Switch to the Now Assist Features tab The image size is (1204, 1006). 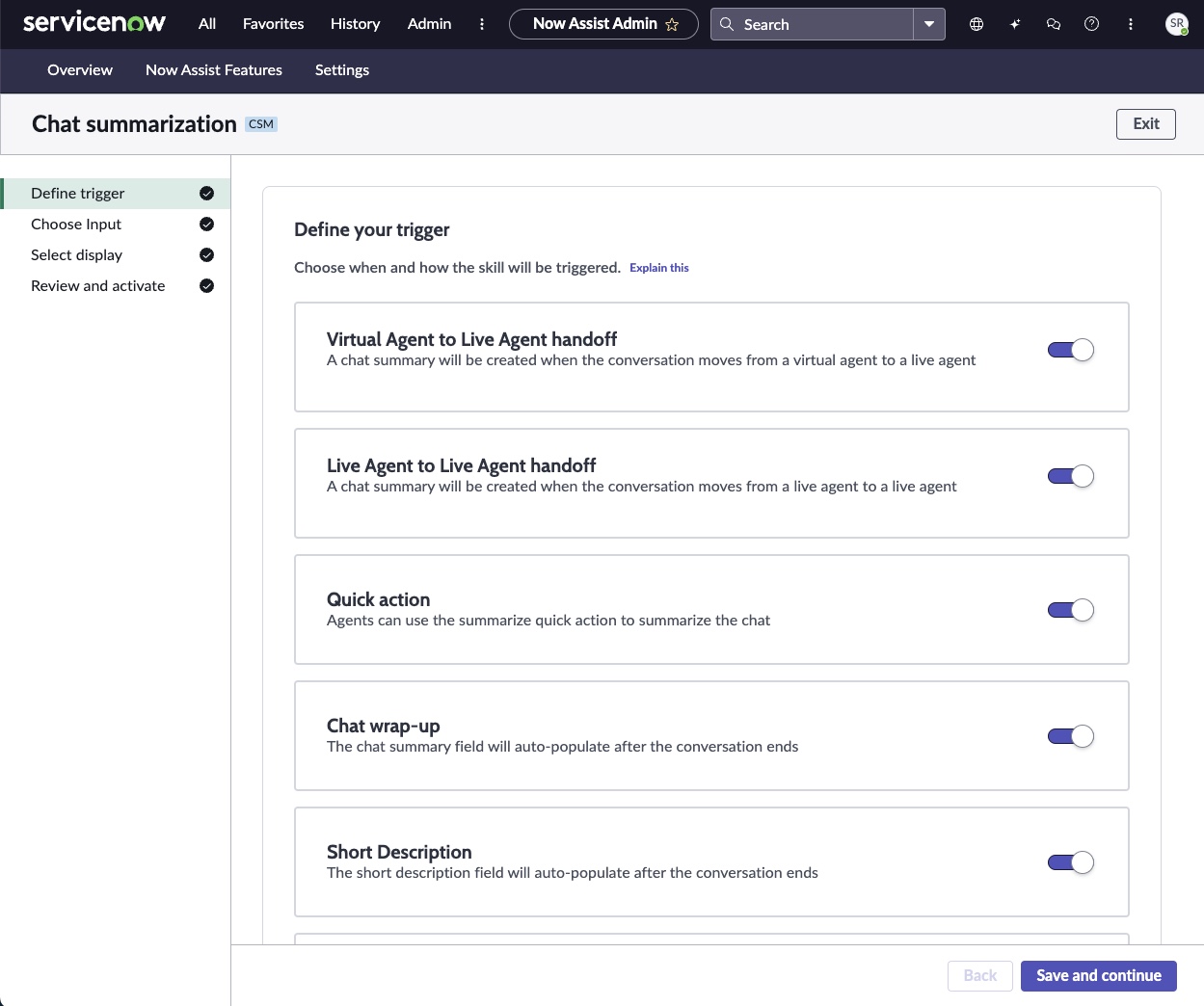click(214, 70)
